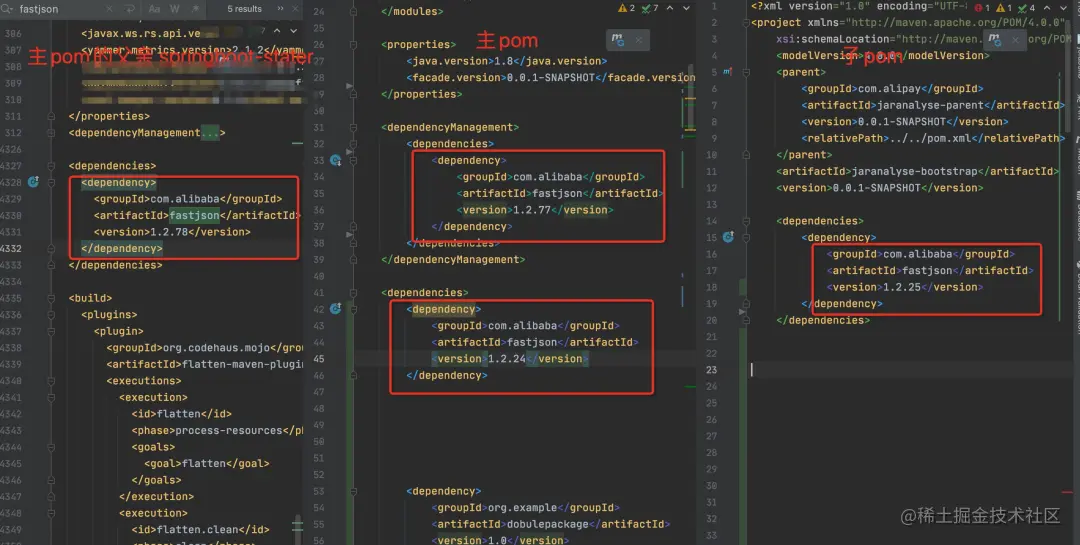Image resolution: width=1080 pixels, height=545 pixels.
Task: Click the warning count 2 in middle editor
Action: pyautogui.click(x=627, y=8)
